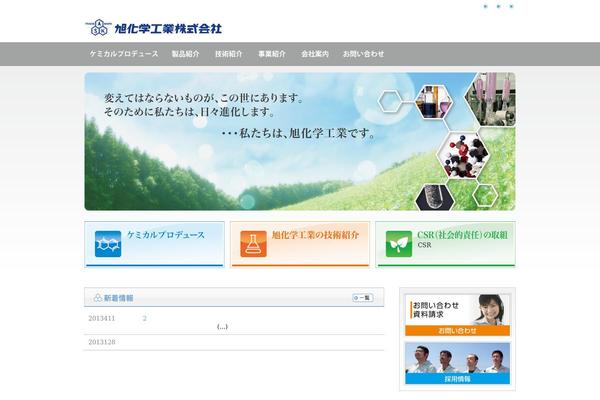Open the ケミカルプロデュース menu item
The height and width of the screenshot is (400, 600).
pyautogui.click(x=124, y=54)
